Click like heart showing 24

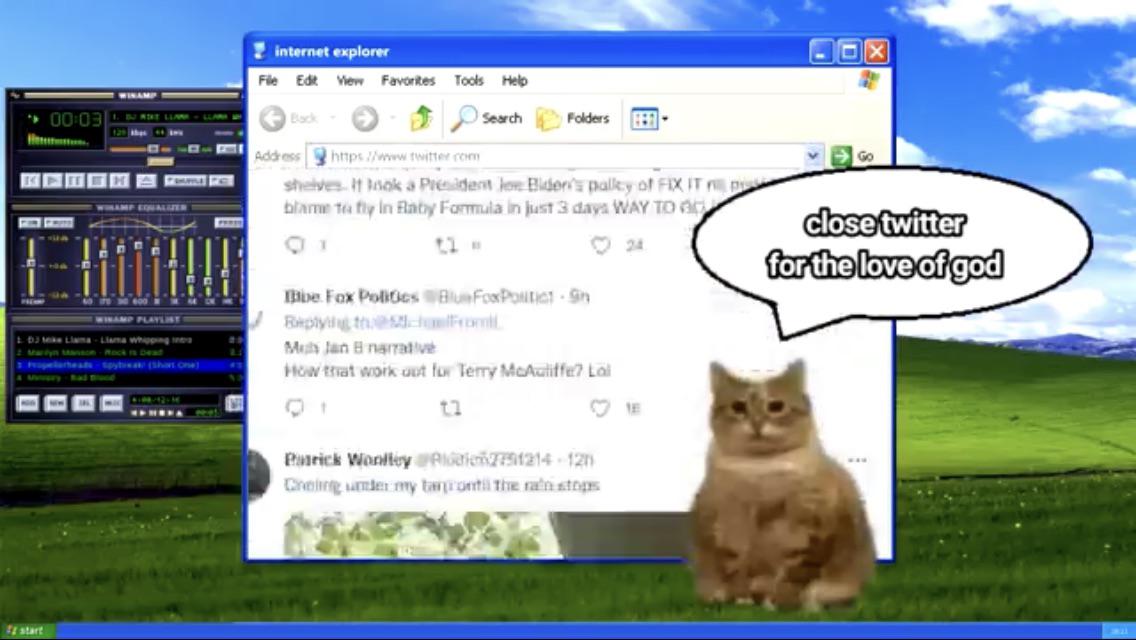coord(601,245)
